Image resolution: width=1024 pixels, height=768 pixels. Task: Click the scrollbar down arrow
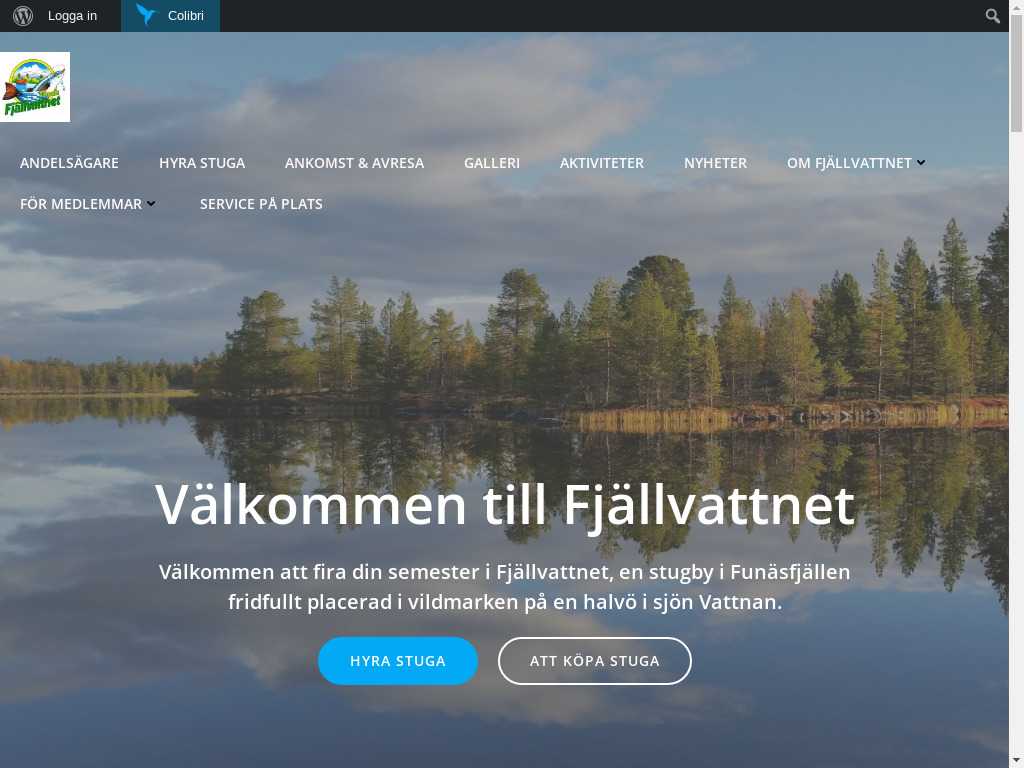(x=1016, y=761)
